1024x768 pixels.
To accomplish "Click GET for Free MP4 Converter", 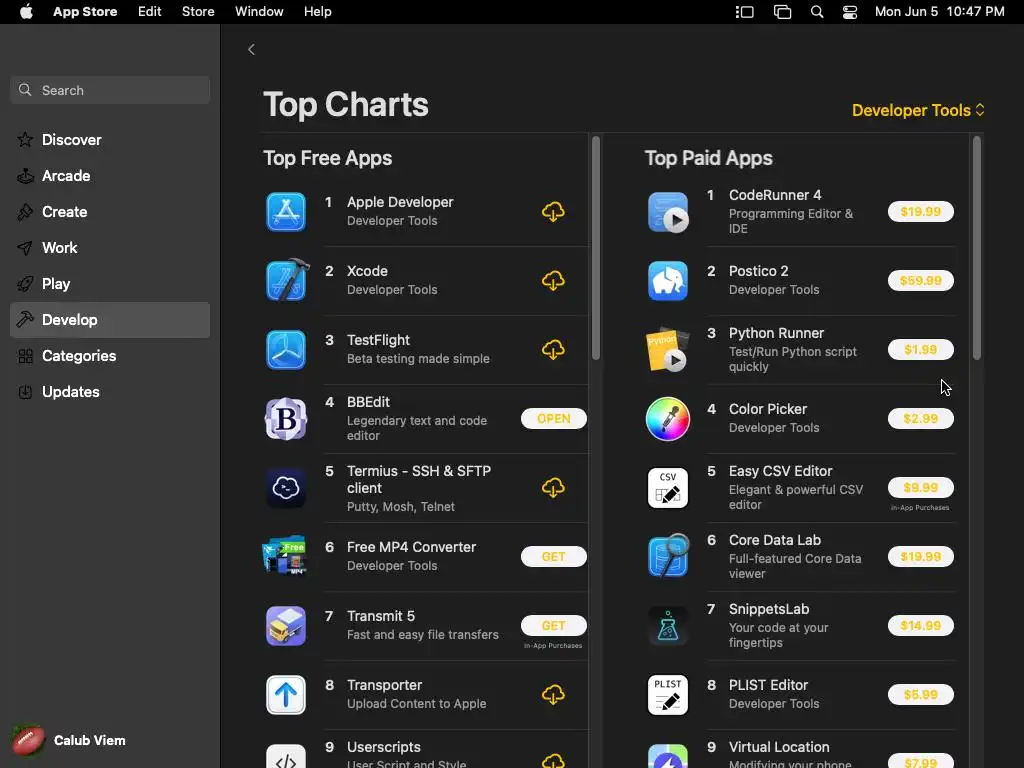I will (x=554, y=556).
